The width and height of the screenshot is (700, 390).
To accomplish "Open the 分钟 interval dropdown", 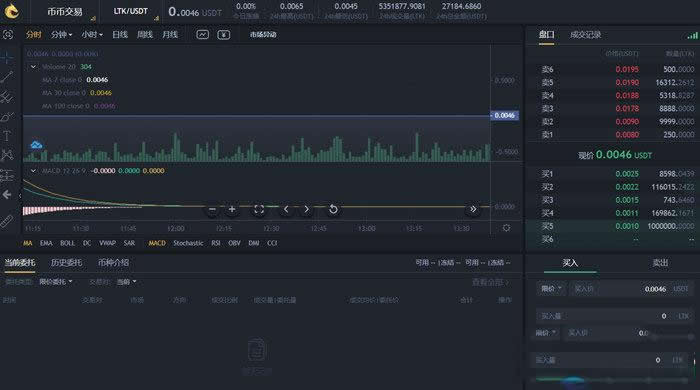I will click(x=61, y=34).
